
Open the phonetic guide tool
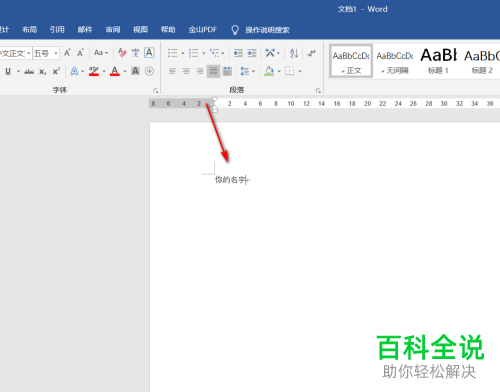[135, 53]
